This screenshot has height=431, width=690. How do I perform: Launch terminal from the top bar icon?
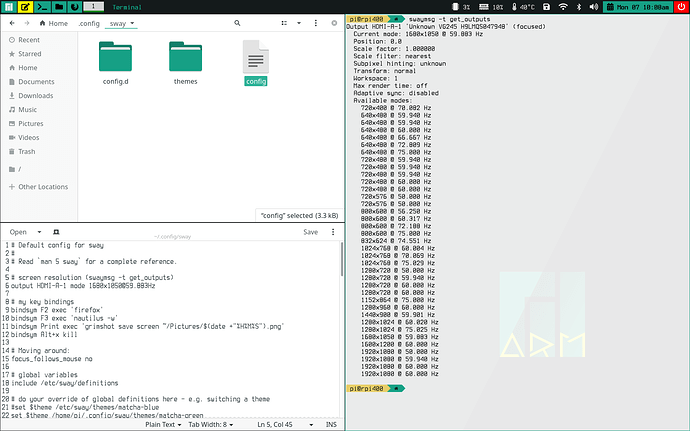pyautogui.click(x=42, y=7)
